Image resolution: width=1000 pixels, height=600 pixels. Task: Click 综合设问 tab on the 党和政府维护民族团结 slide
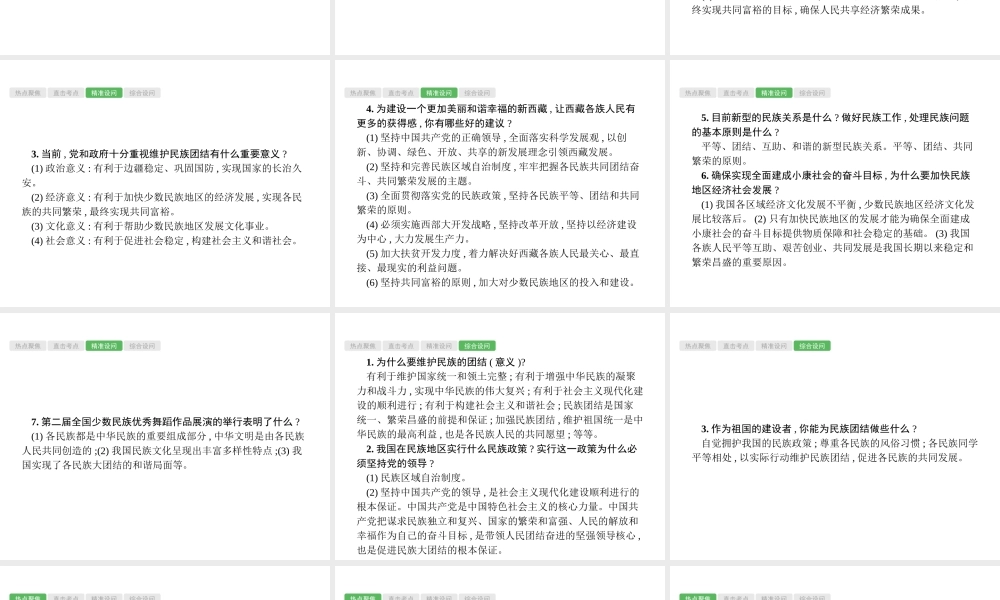[x=142, y=93]
